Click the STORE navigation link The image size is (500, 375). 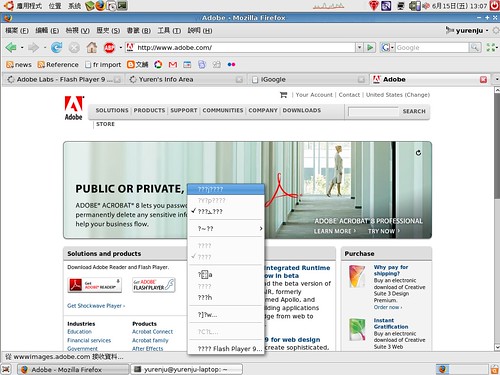tap(105, 124)
